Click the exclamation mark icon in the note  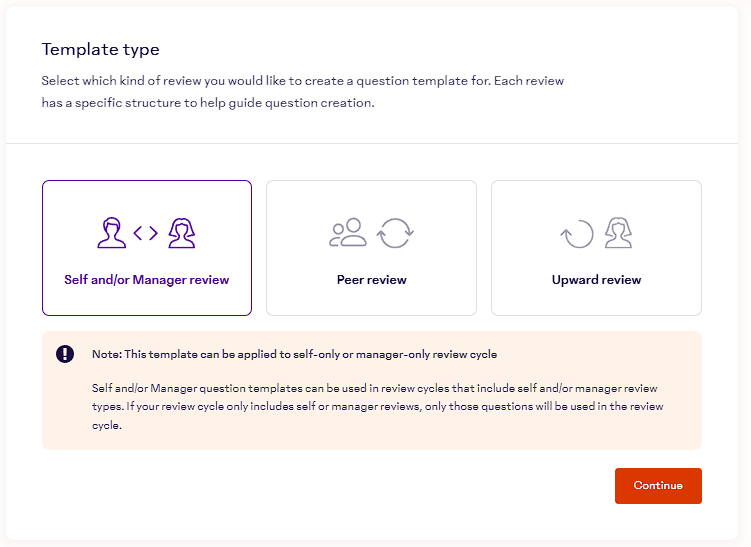click(x=65, y=354)
